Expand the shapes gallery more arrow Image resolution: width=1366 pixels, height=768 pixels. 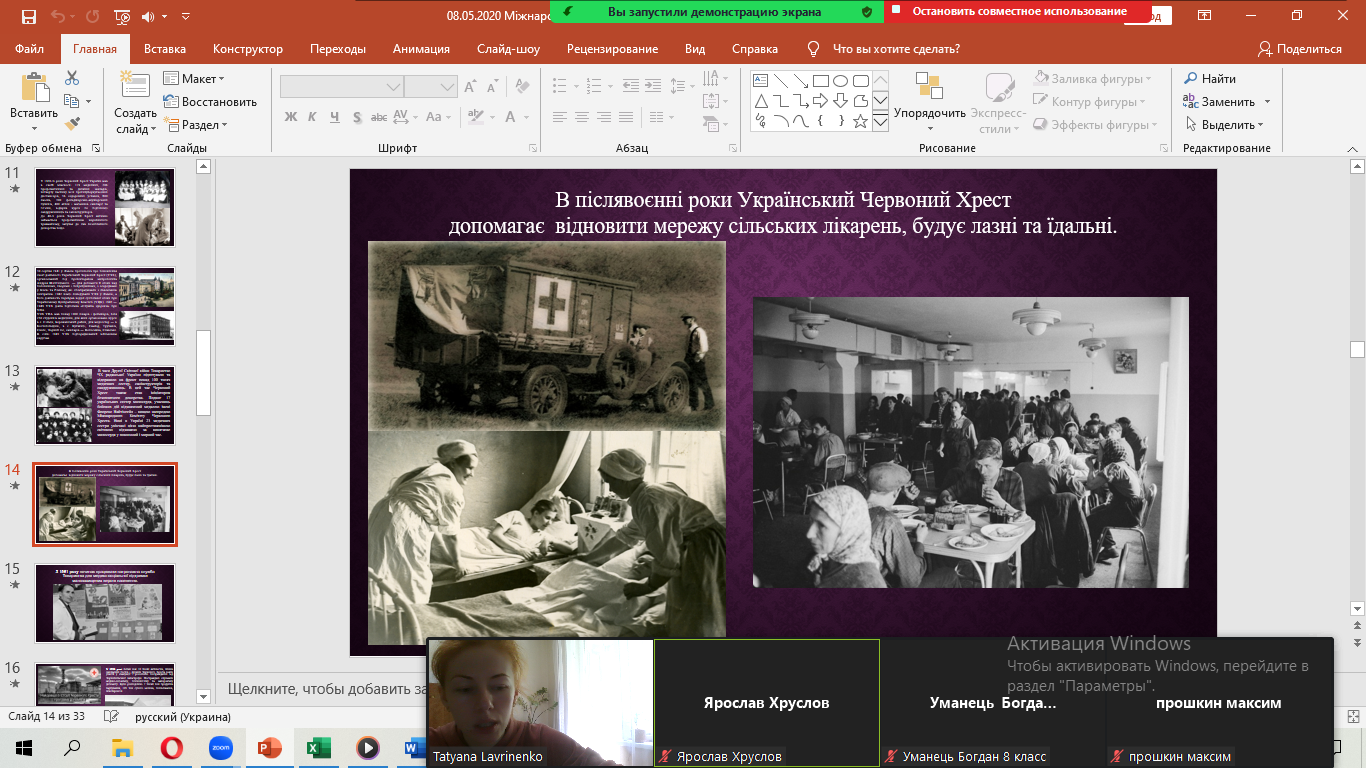[880, 122]
